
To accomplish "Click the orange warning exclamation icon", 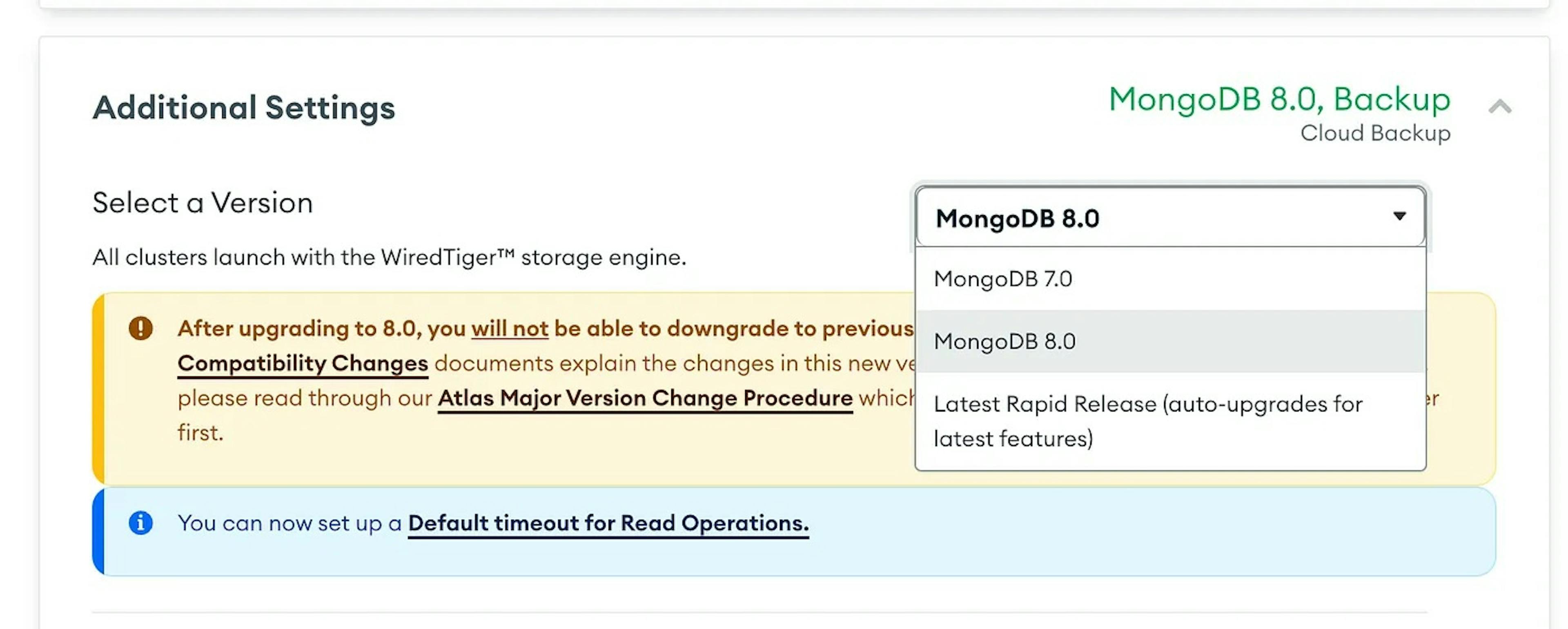I will coord(140,329).
